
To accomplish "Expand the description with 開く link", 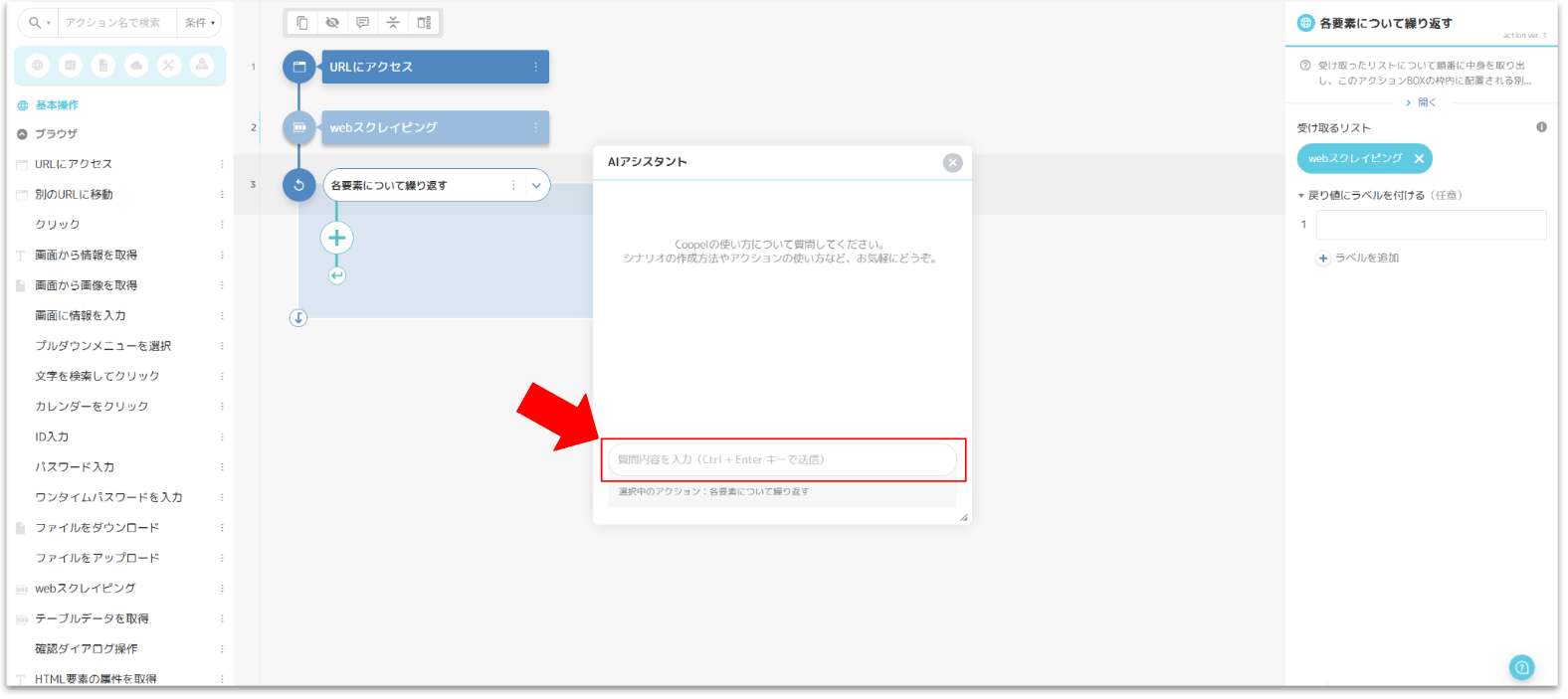I will tap(1422, 102).
